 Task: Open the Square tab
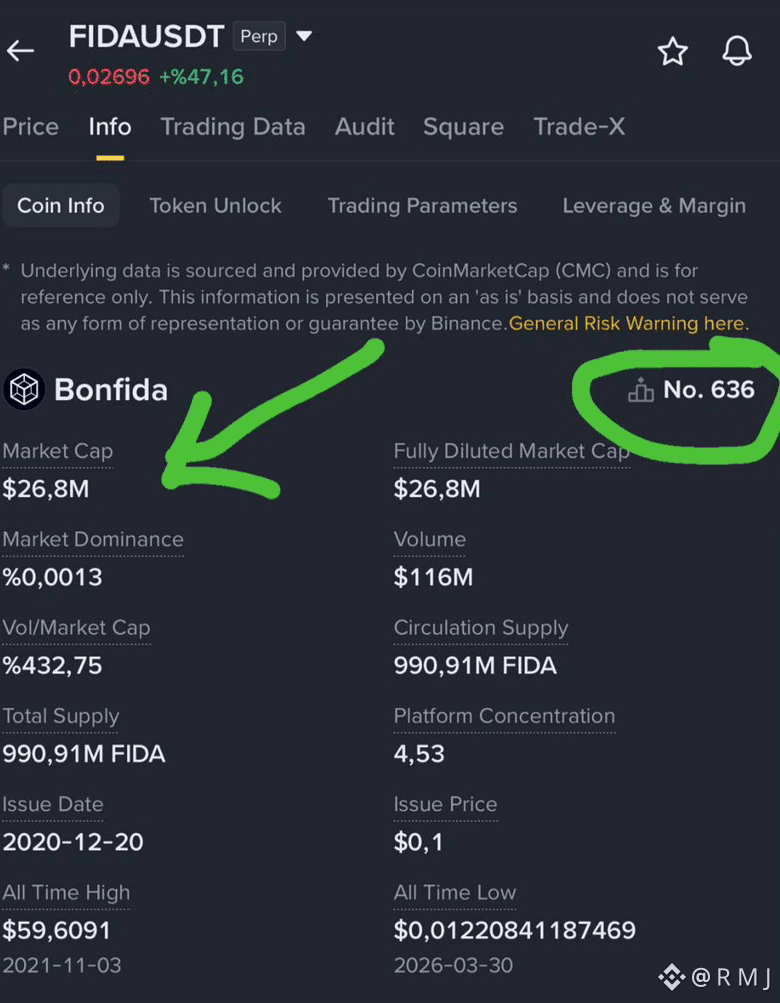pos(463,127)
